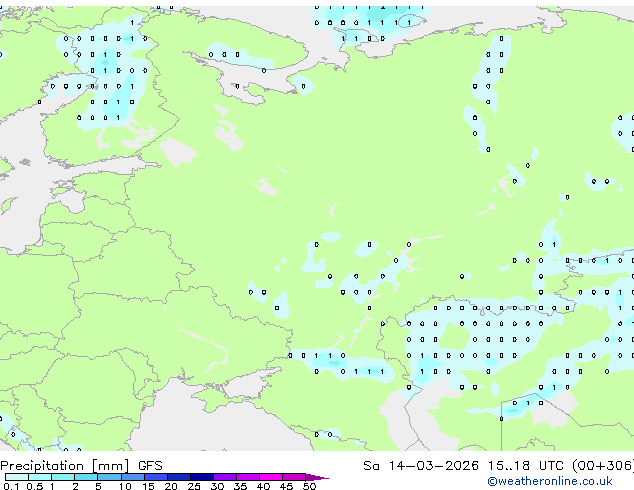This screenshot has height=490, width=634.
Task: Click the "Sa 14-03-2026 15..18 UTC" timestamp
Action: [x=463, y=465]
